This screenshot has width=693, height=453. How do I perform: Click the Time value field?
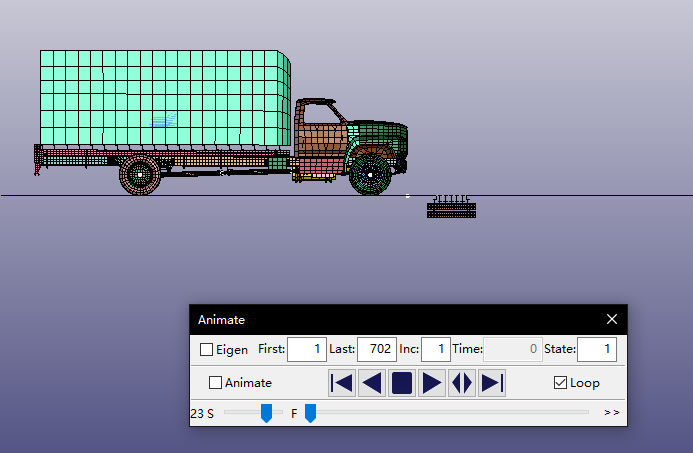pos(513,350)
